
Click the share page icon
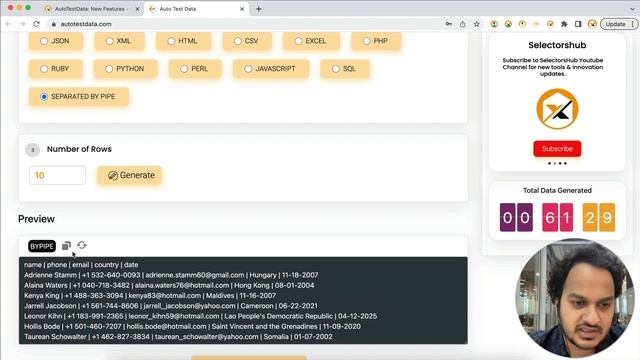pyautogui.click(x=462, y=24)
